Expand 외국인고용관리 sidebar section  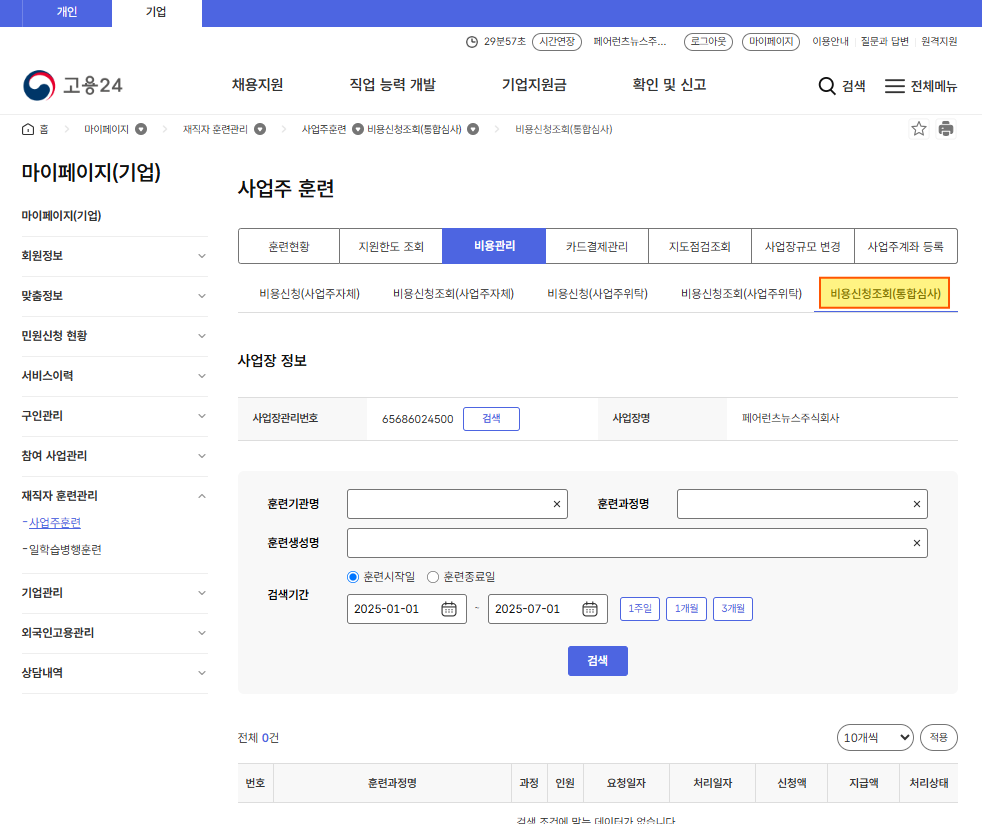114,633
